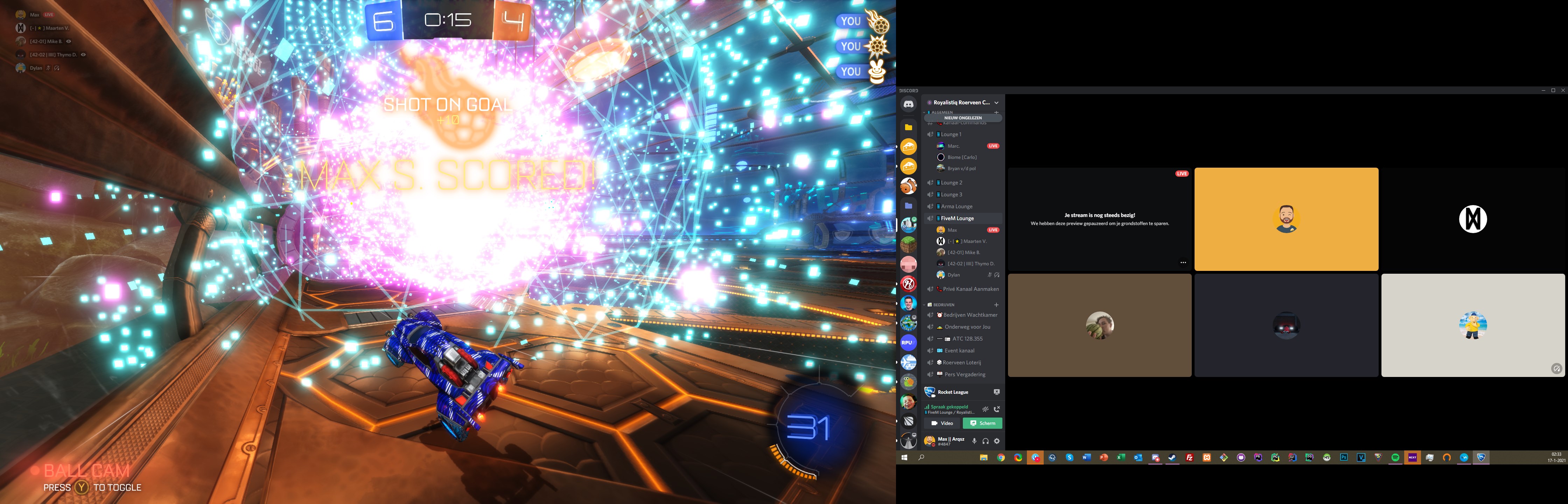This screenshot has width=1568, height=504.
Task: Deafen audio with headphones icon
Action: click(x=986, y=441)
